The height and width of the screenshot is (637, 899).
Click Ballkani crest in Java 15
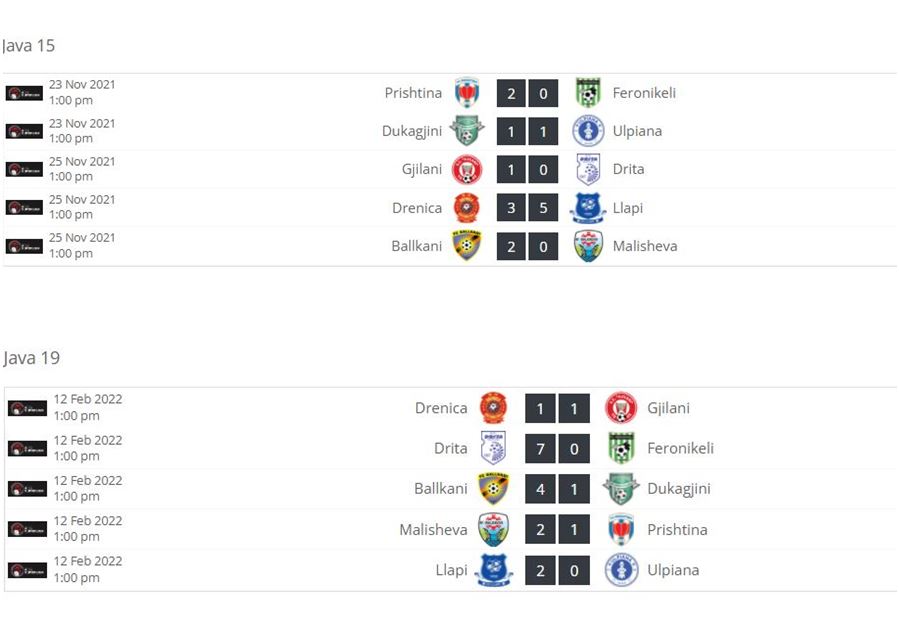467,245
